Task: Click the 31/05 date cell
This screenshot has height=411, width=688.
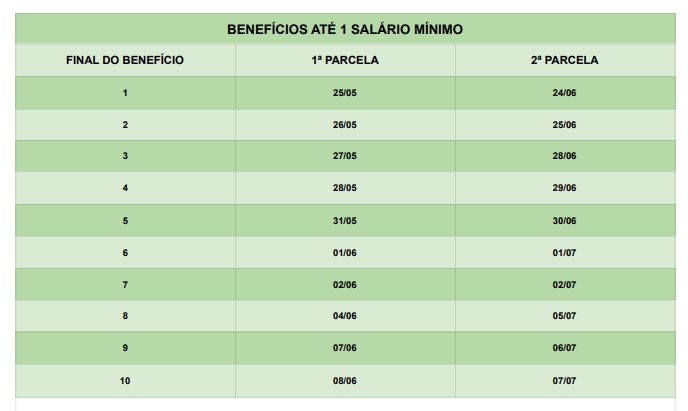Action: tap(345, 221)
